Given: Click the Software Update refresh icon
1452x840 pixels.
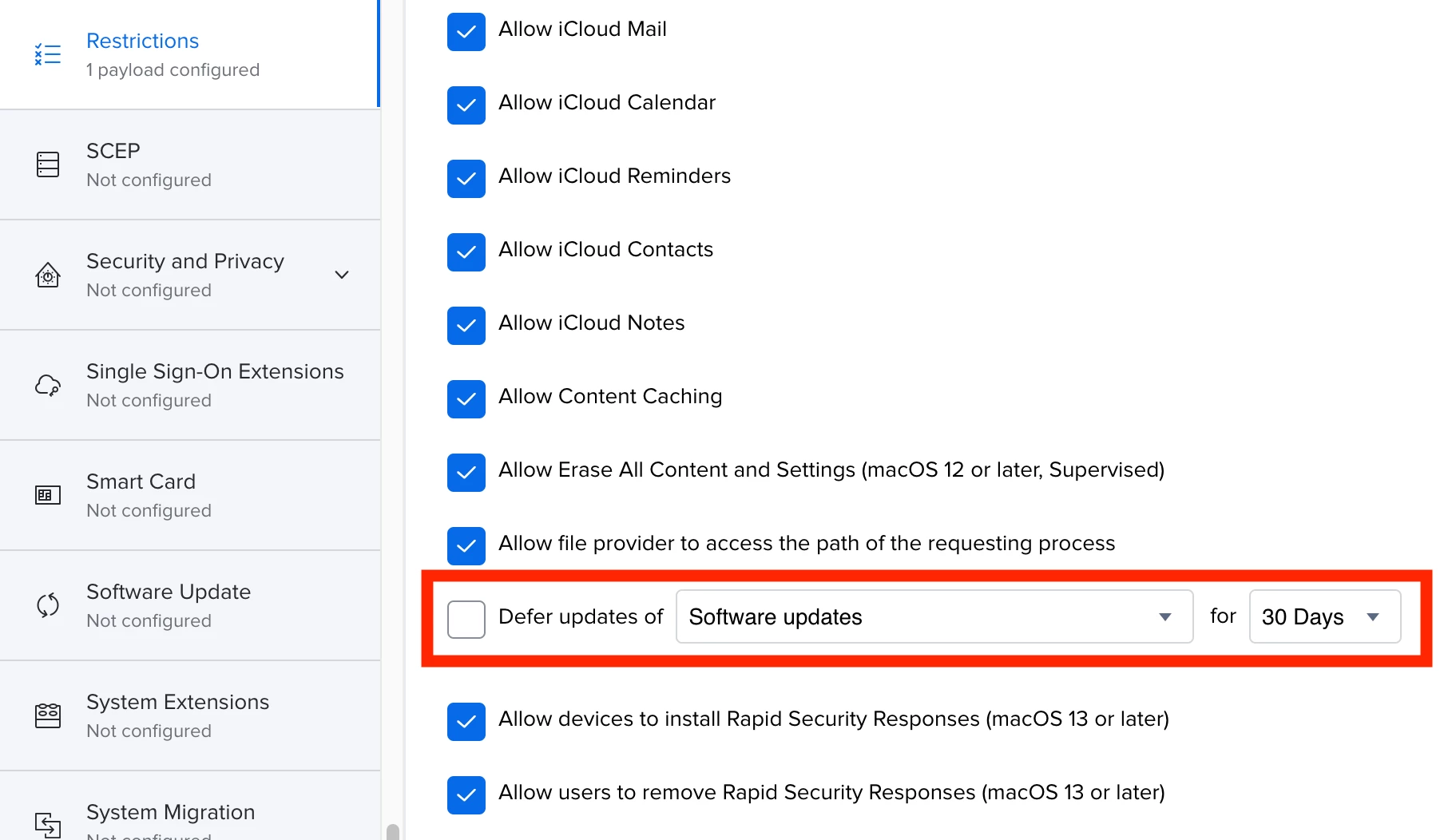Looking at the screenshot, I should point(48,605).
